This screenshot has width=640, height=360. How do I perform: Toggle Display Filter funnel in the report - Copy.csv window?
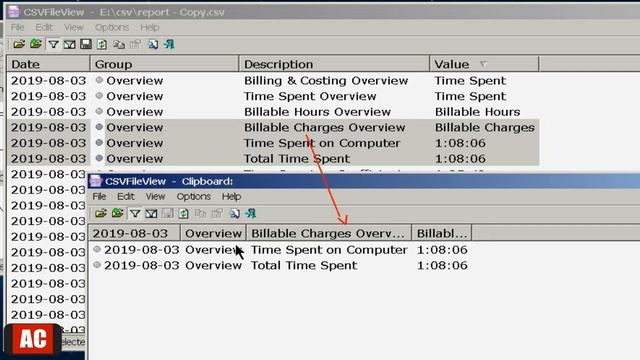coord(53,44)
